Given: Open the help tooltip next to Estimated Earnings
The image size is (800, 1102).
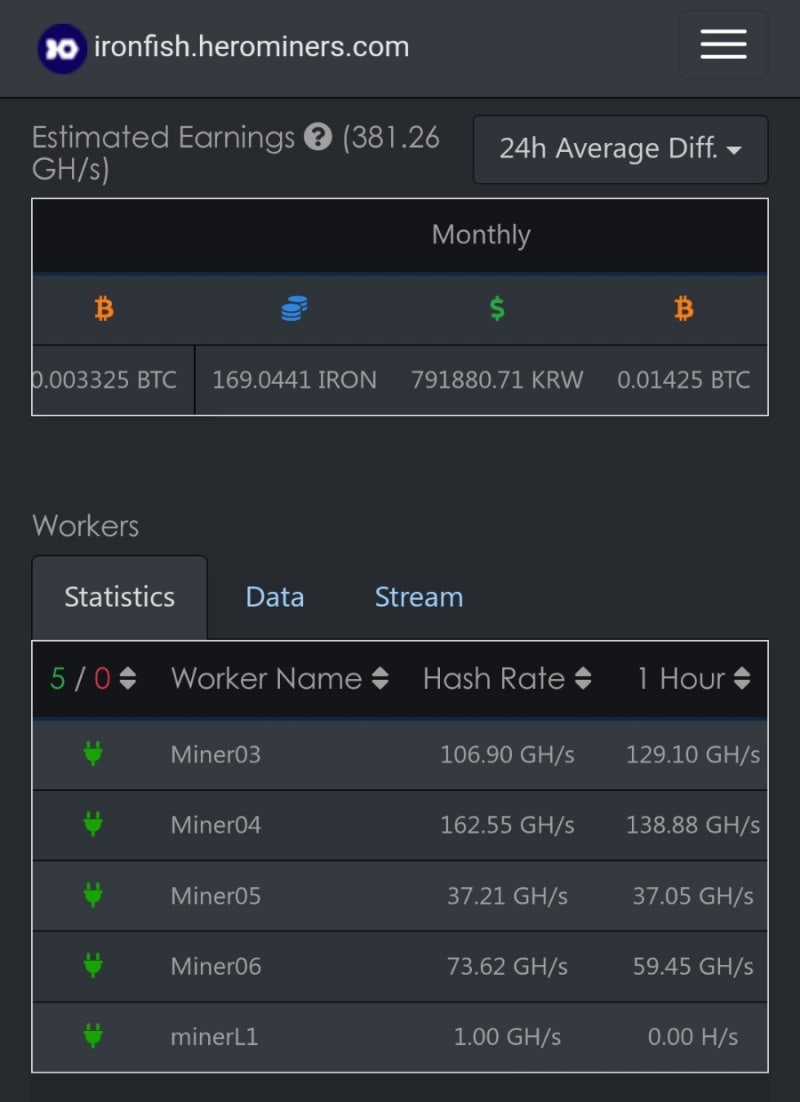Looking at the screenshot, I should point(317,136).
